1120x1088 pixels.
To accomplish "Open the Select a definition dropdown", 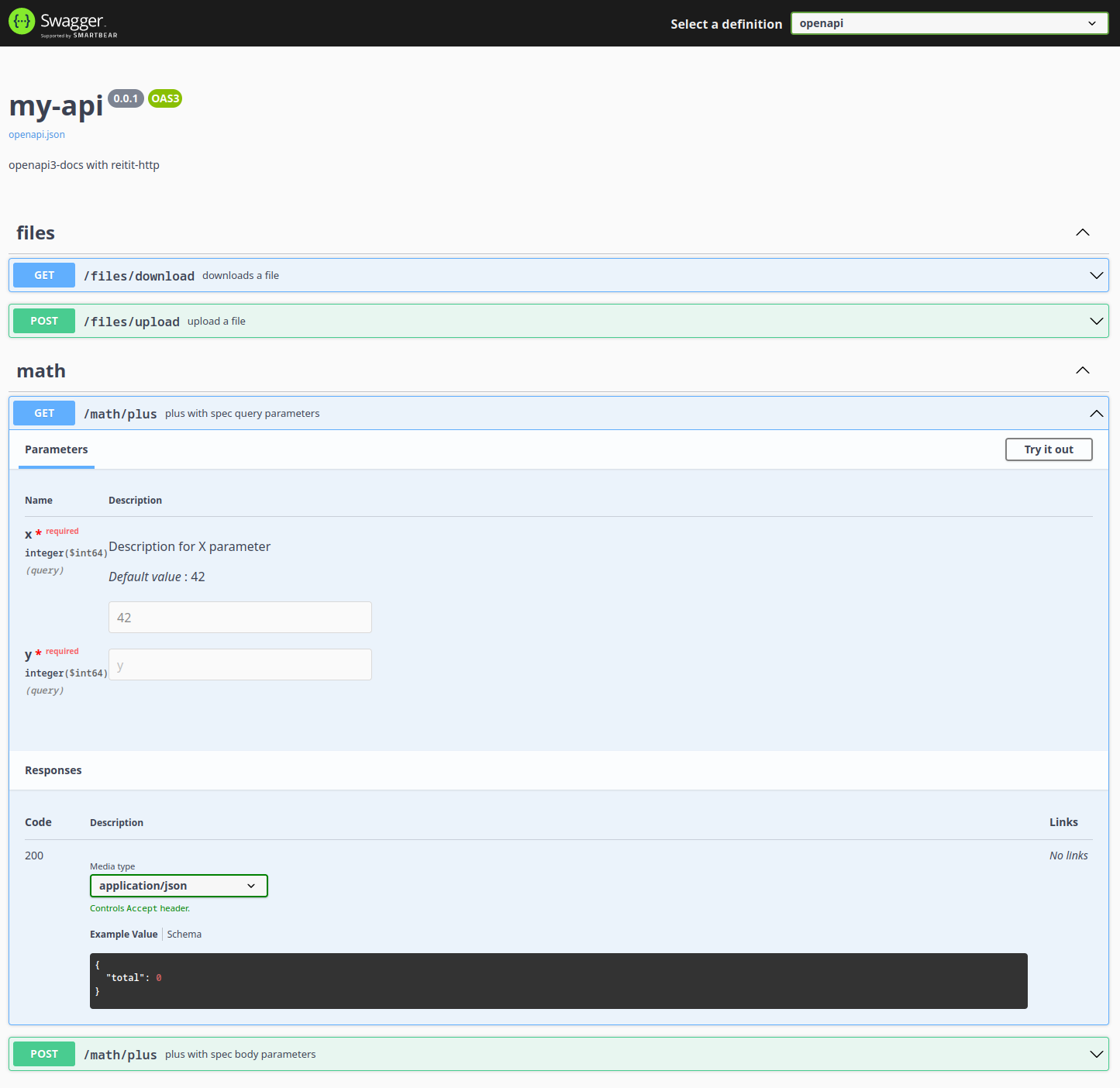I will coord(949,23).
